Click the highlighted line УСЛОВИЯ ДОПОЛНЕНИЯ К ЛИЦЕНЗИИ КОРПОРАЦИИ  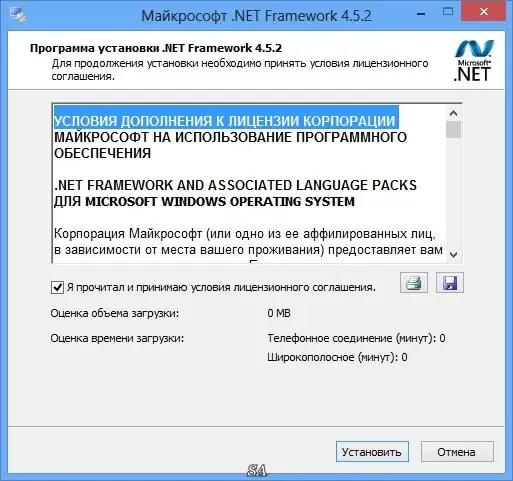(x=226, y=121)
